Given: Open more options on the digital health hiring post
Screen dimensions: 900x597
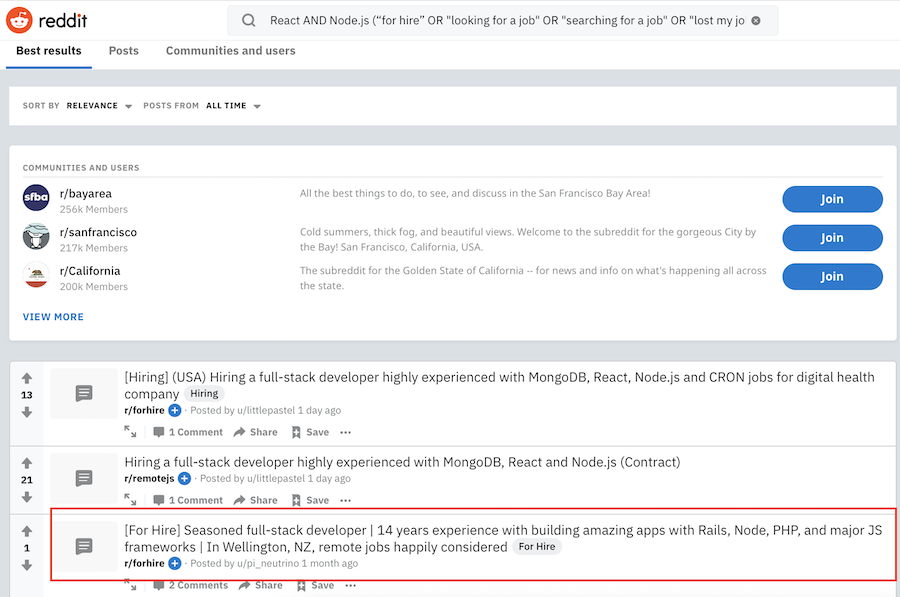Looking at the screenshot, I should (346, 432).
